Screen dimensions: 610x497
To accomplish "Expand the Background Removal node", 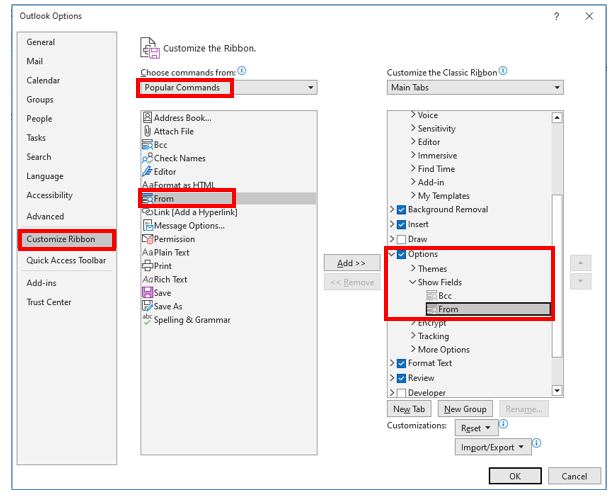I will pyautogui.click(x=392, y=209).
